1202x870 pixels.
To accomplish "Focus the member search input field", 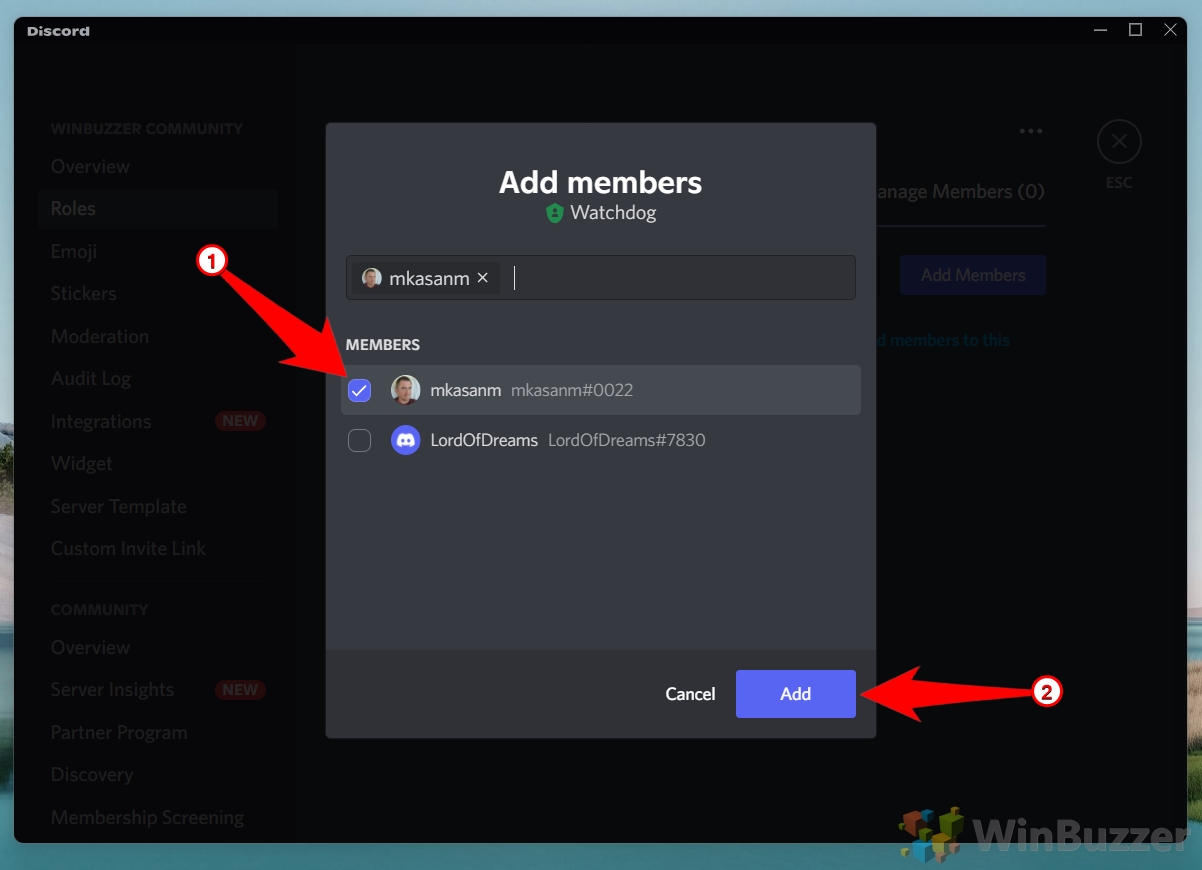I will coord(601,278).
